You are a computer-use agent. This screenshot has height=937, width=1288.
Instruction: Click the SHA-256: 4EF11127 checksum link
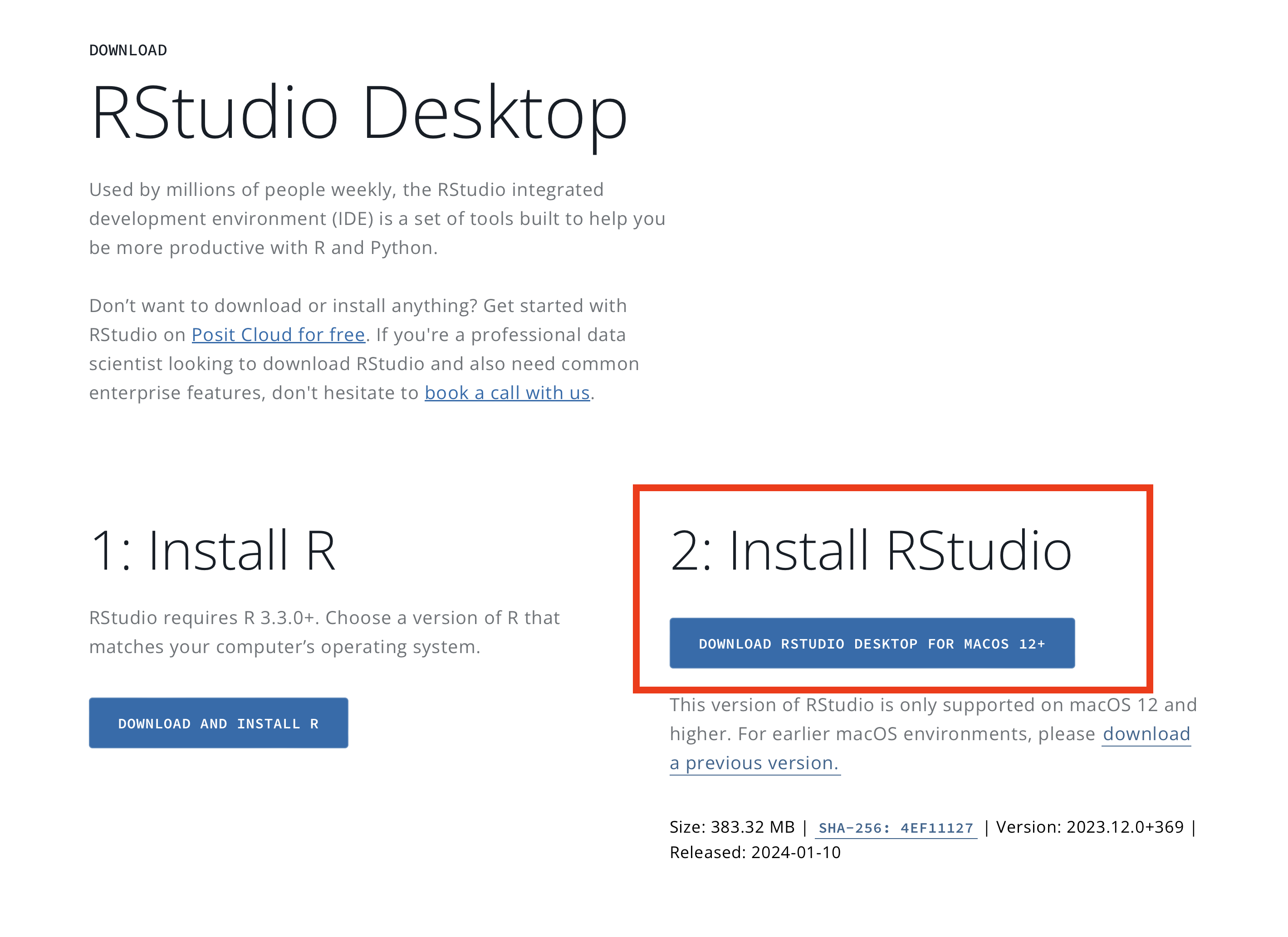tap(895, 828)
